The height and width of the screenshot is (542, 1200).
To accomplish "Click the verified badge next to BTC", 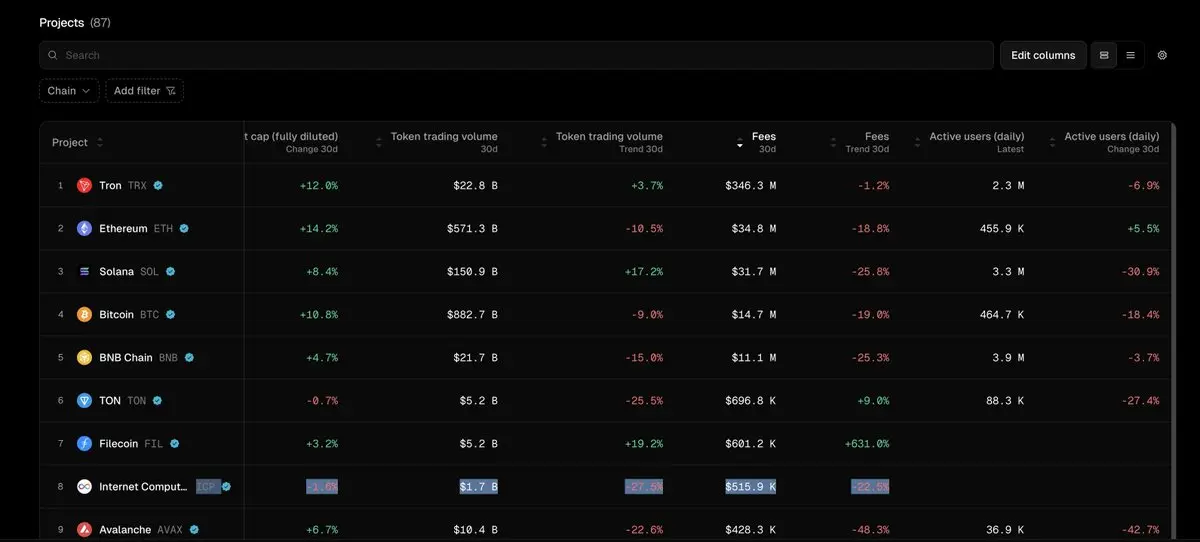I will click(170, 314).
